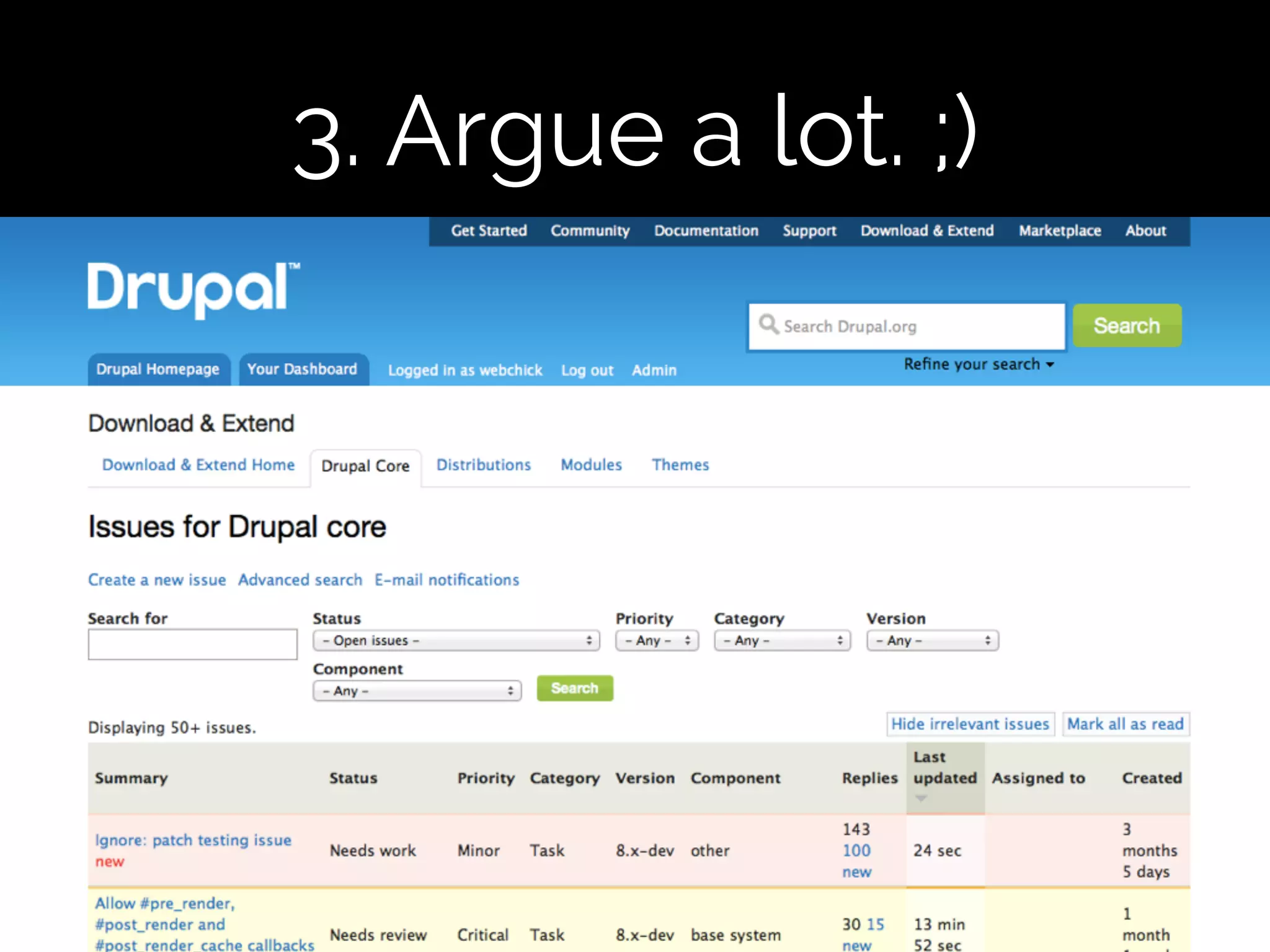Screen dimensions: 1270x952
Task: Go to Drupal Homepage tab
Action: pos(158,369)
